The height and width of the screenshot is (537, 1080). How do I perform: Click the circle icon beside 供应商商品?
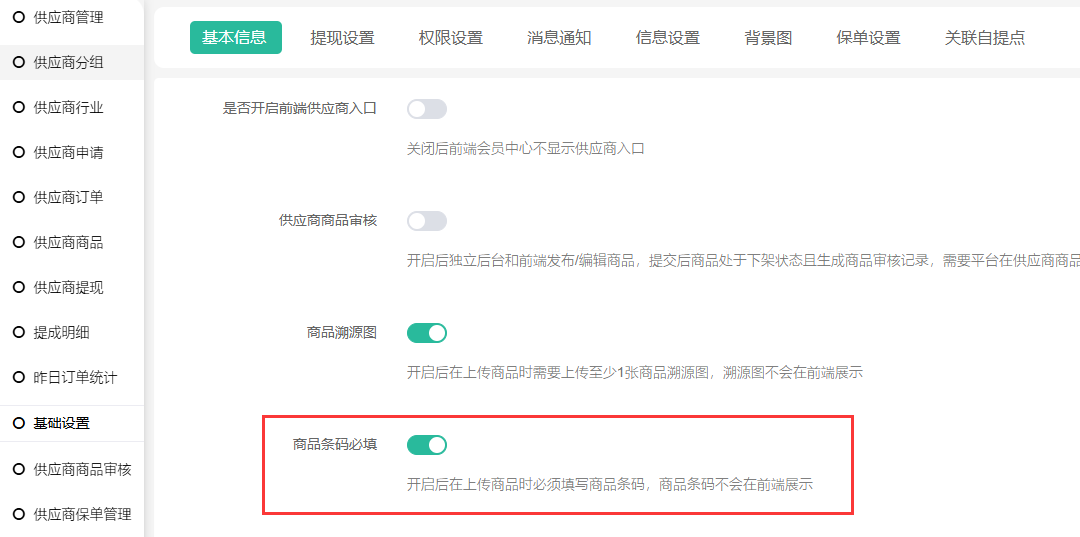tap(18, 242)
